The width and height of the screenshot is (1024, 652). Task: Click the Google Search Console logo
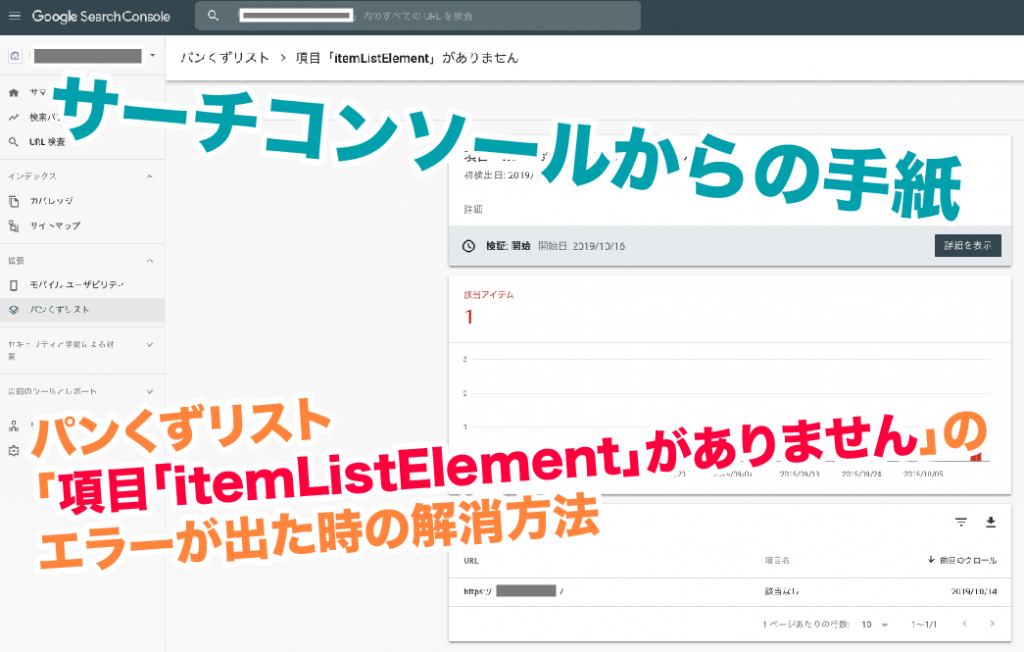pos(101,16)
